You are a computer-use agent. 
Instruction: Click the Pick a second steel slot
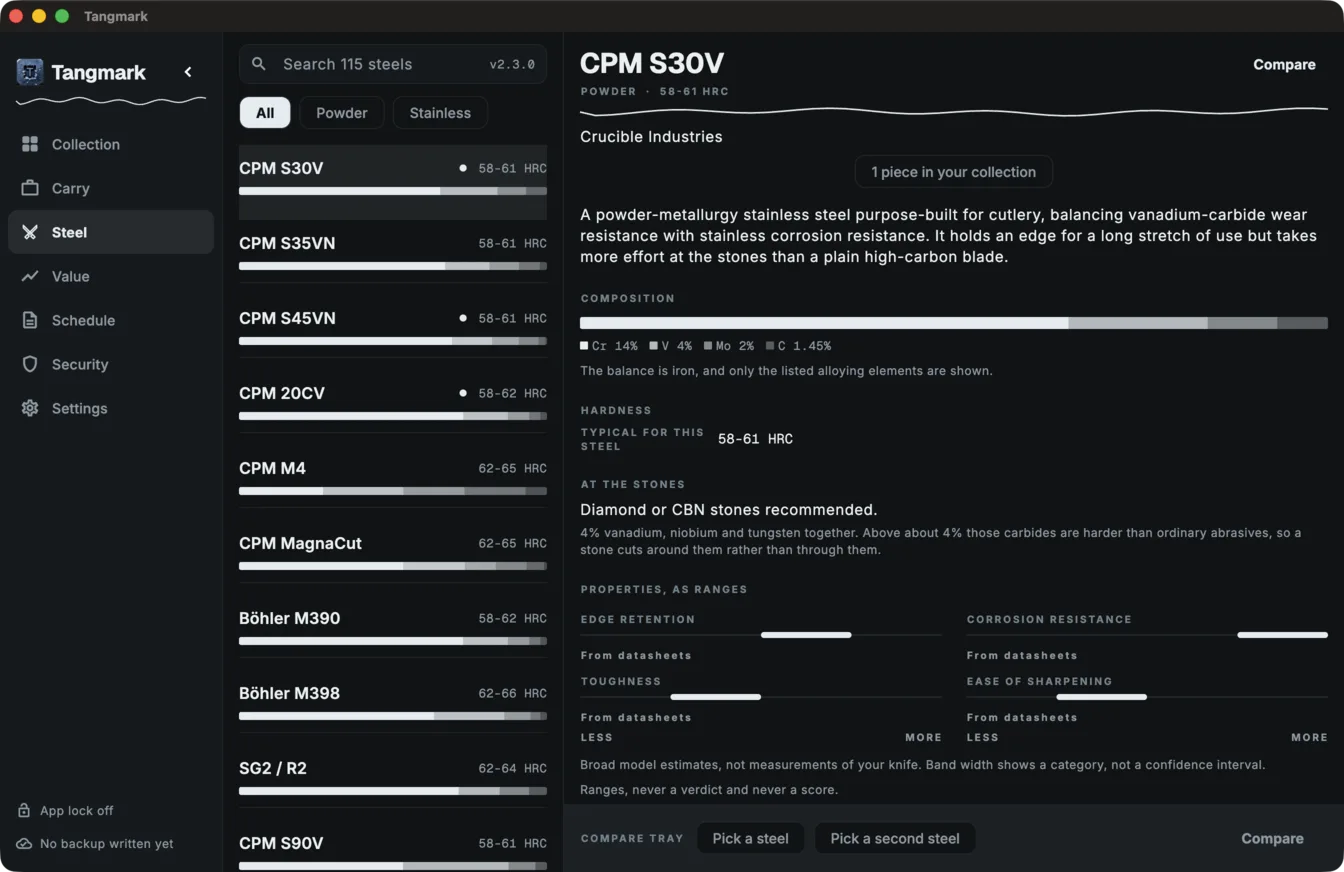pyautogui.click(x=895, y=839)
